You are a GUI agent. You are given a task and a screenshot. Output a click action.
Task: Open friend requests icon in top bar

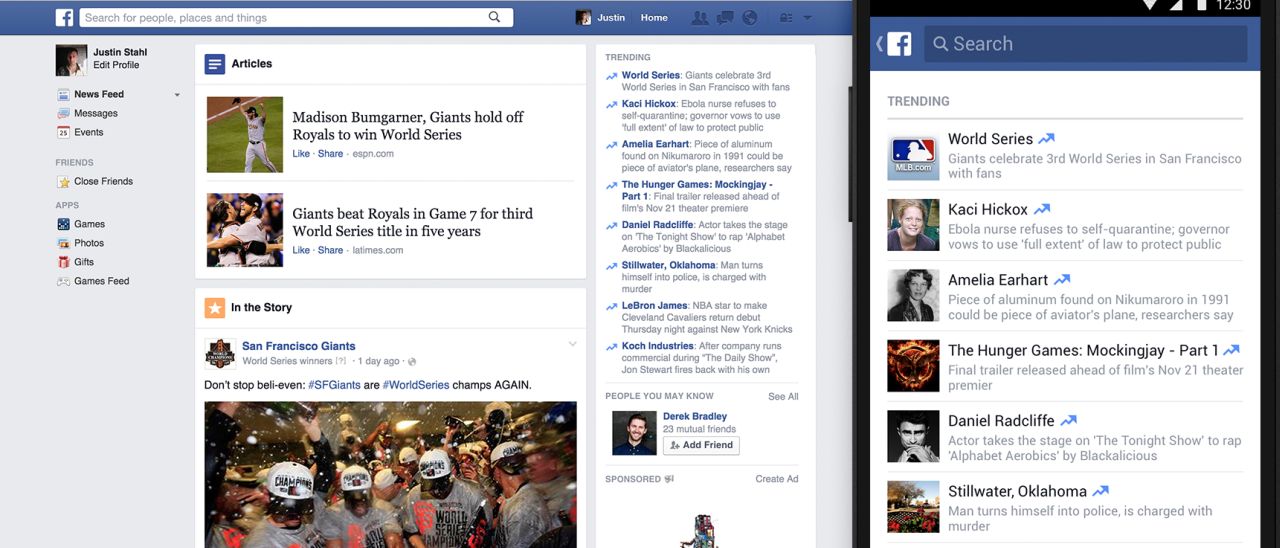pyautogui.click(x=700, y=18)
